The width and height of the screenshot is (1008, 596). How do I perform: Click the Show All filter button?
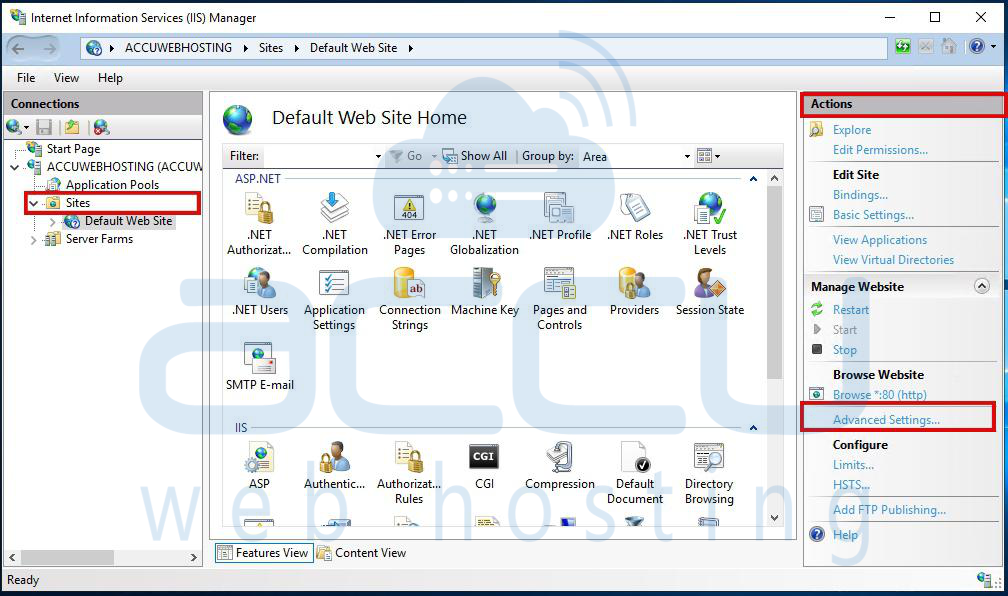pyautogui.click(x=474, y=156)
